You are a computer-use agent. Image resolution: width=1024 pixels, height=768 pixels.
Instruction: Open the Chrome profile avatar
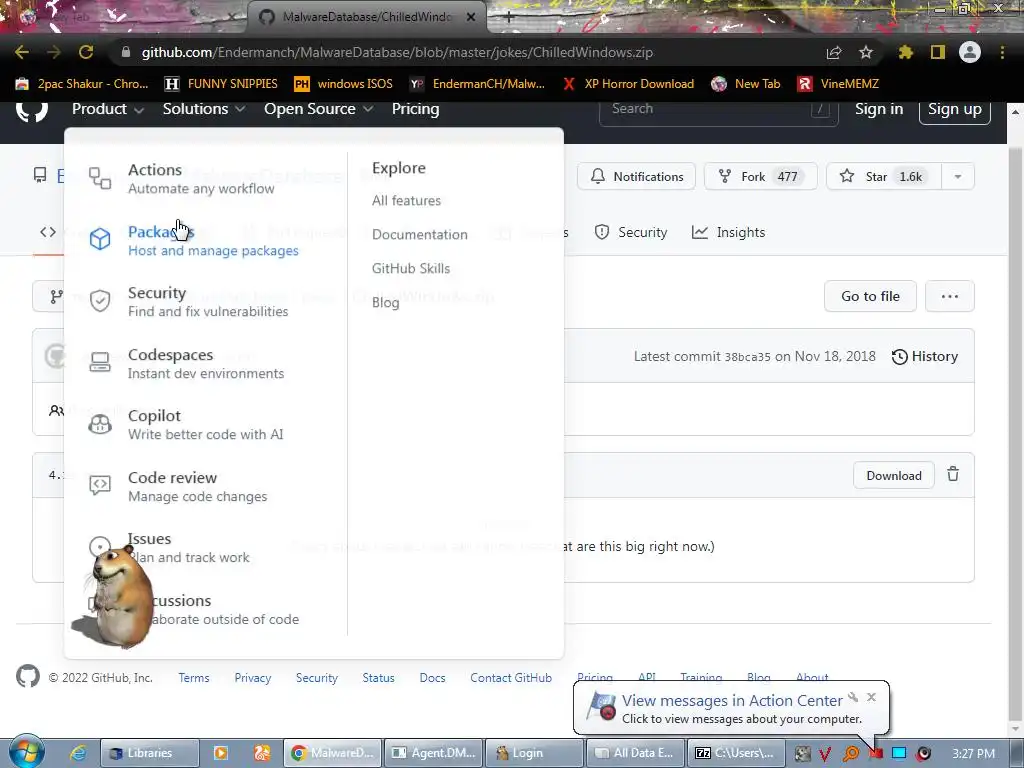970,52
